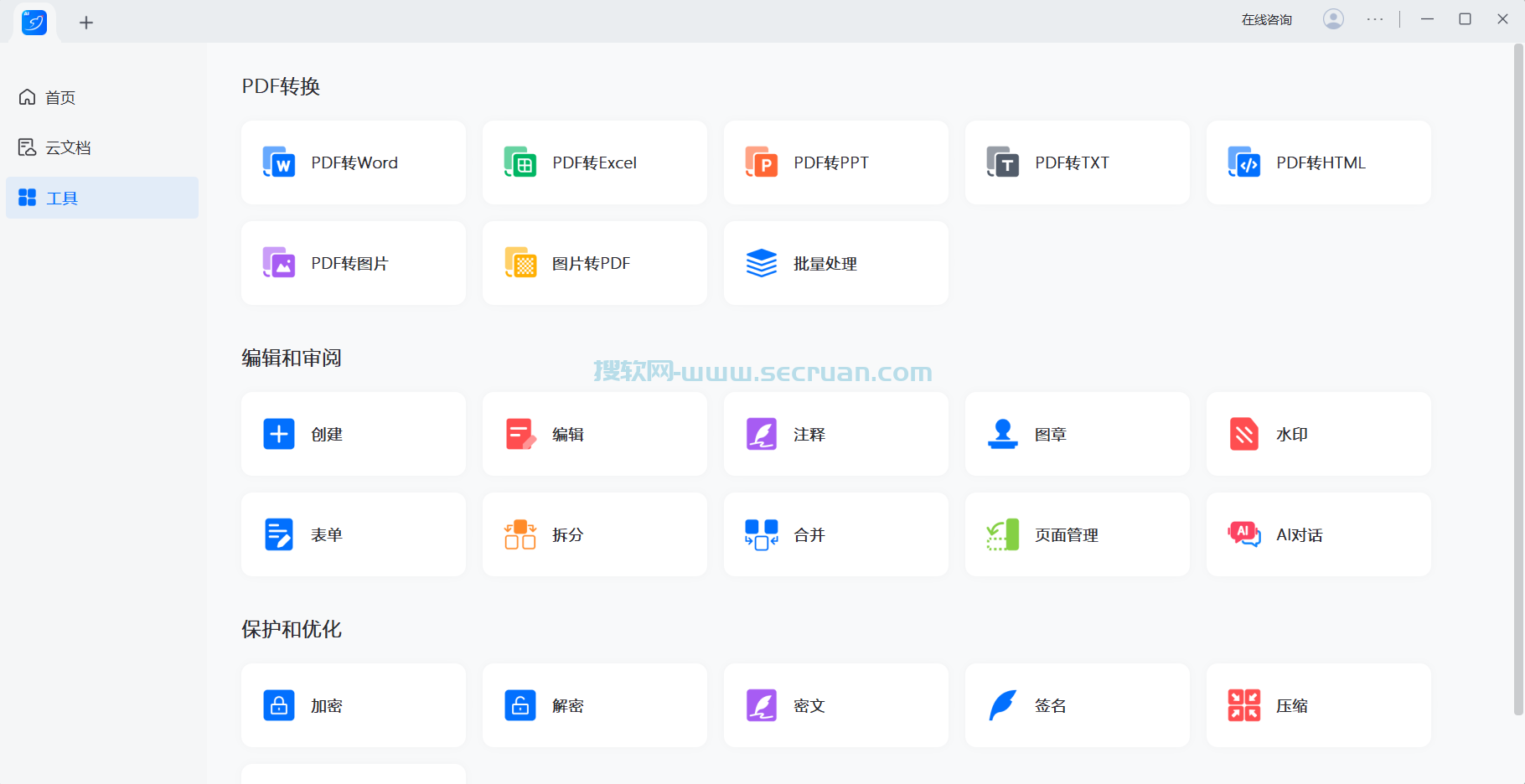The image size is (1525, 784).
Task: Open the PDF转TXT converter icon
Action: pyautogui.click(x=1002, y=162)
